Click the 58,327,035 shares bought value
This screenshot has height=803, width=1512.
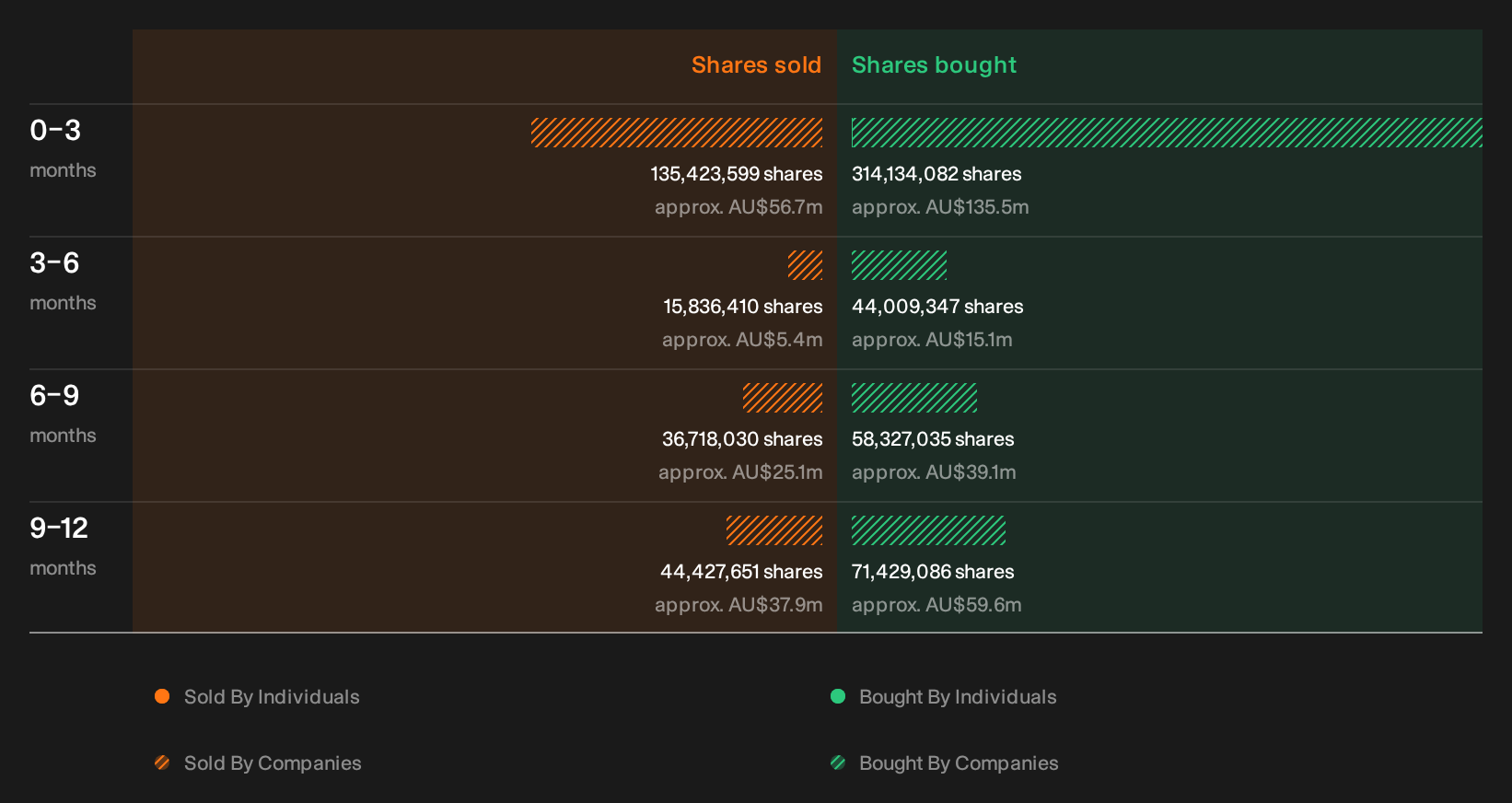[x=933, y=439]
